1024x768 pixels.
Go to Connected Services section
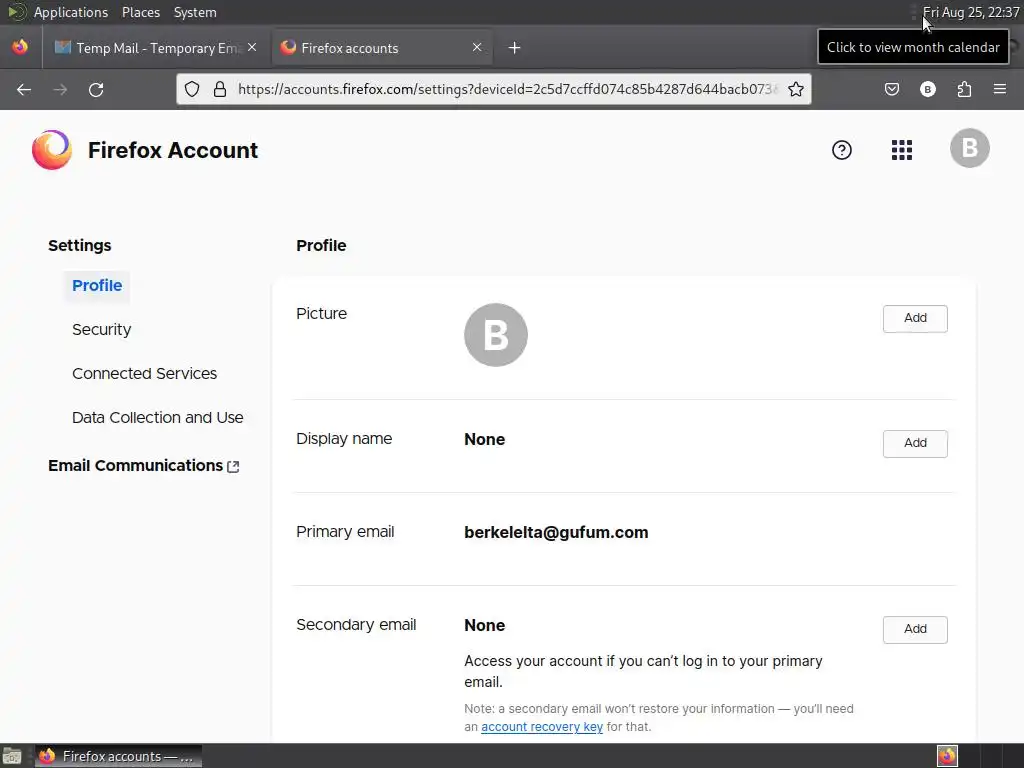144,374
